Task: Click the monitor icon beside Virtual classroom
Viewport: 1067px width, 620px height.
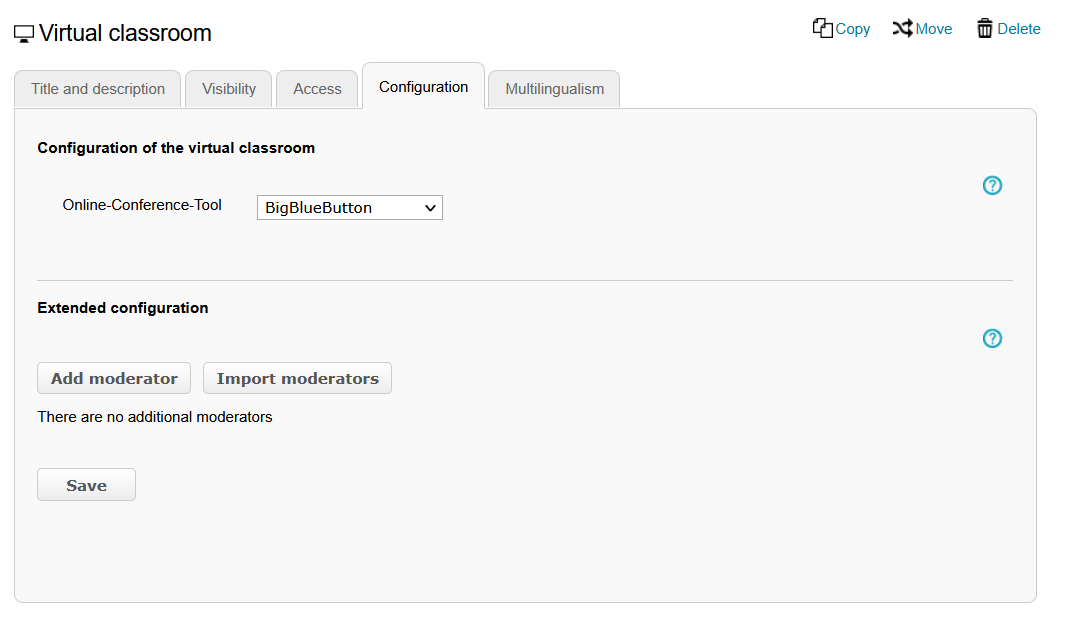Action: tap(22, 31)
